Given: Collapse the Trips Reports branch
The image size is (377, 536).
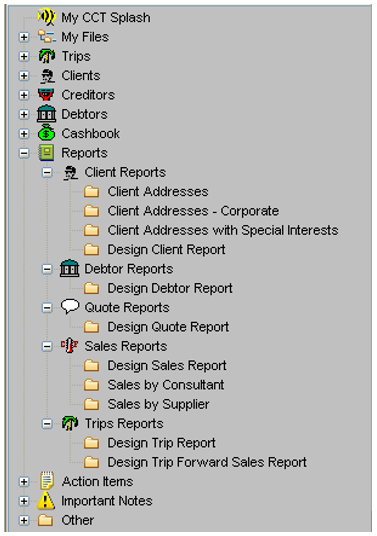Looking at the screenshot, I should [x=47, y=424].
